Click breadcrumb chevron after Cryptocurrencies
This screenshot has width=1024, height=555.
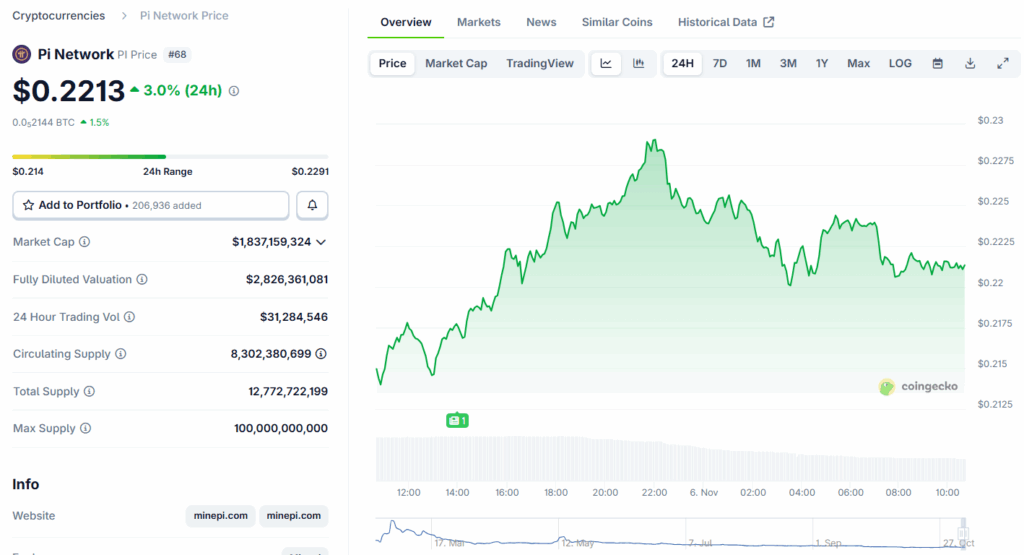124,16
